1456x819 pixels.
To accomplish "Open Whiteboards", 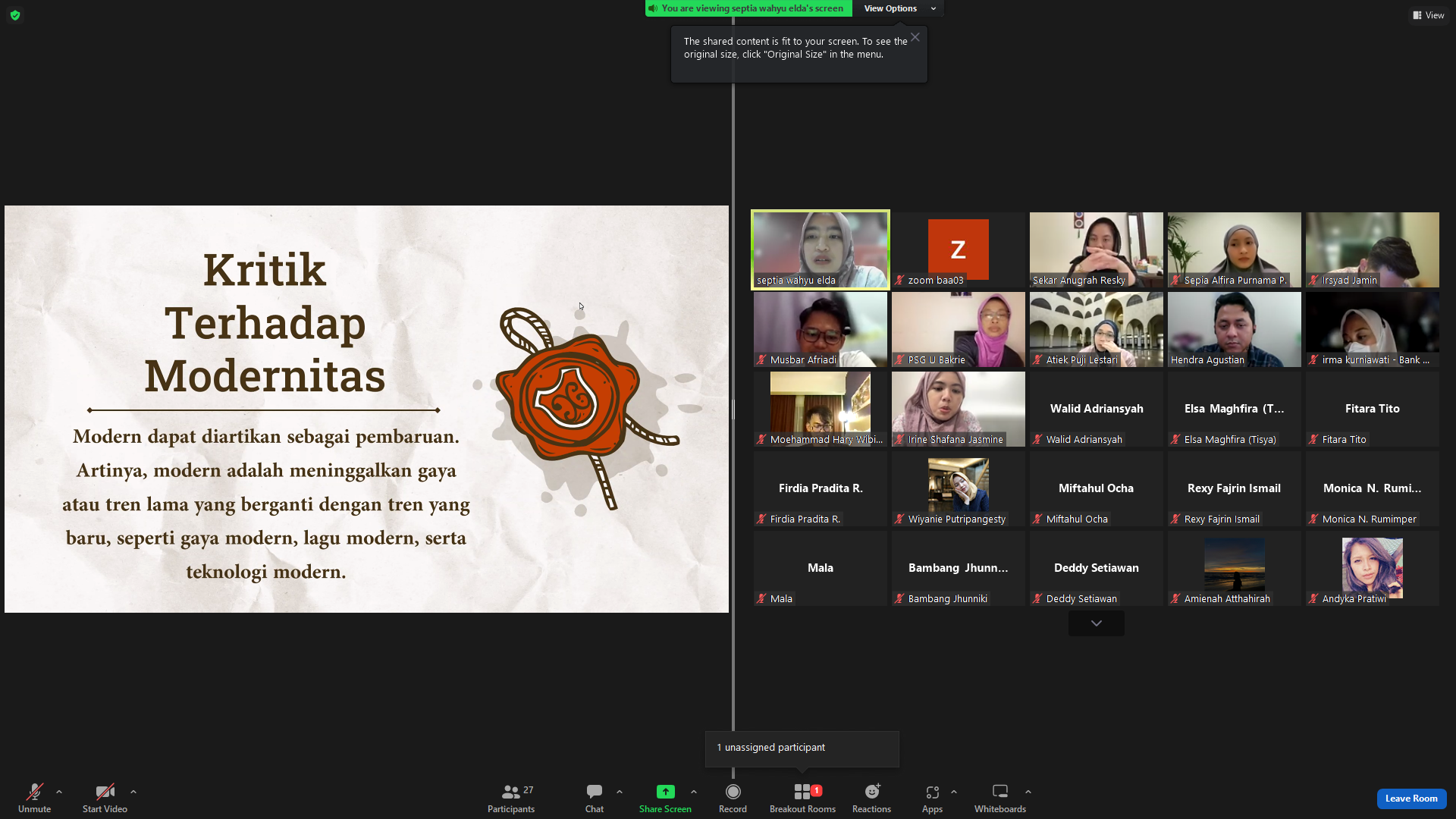I will click(x=1000, y=798).
